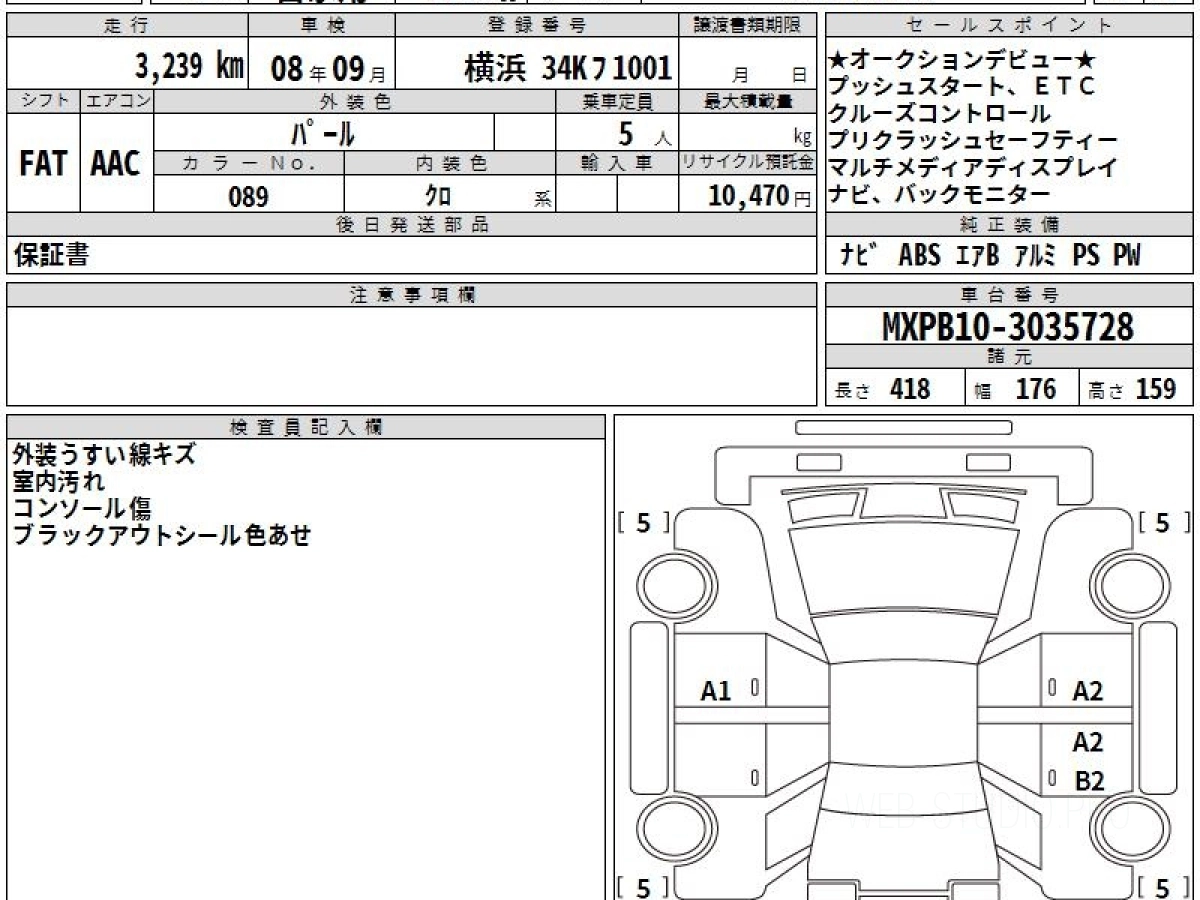Click the B2 damage mark on diagram
The image size is (1200, 900).
coord(1088,783)
